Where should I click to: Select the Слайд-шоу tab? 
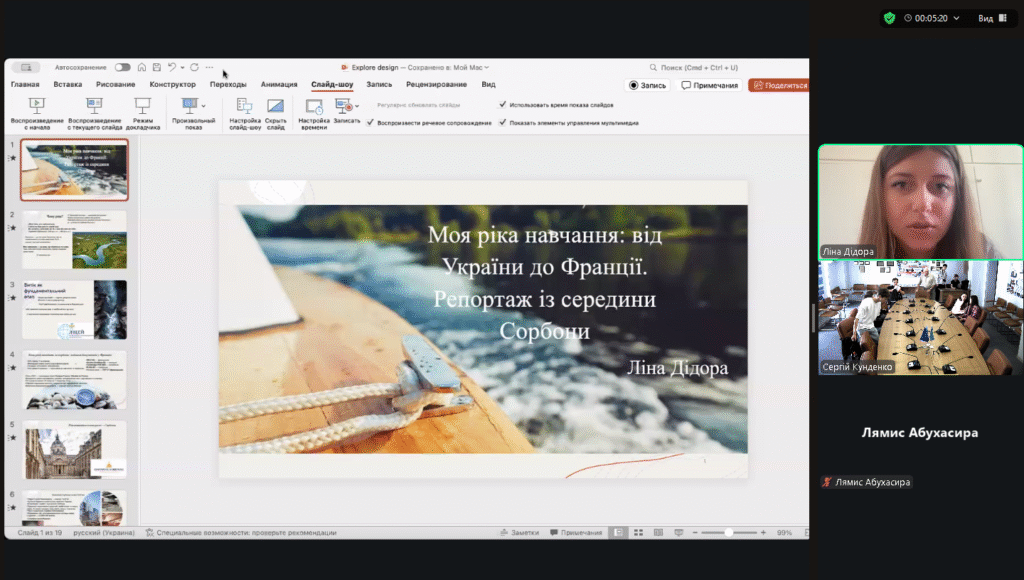(332, 84)
